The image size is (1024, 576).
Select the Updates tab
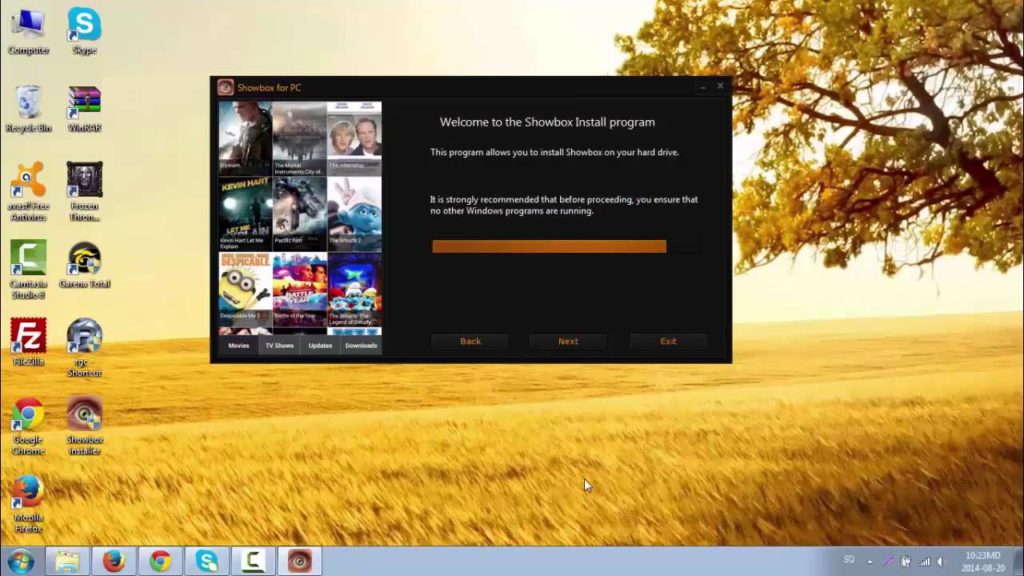[320, 345]
